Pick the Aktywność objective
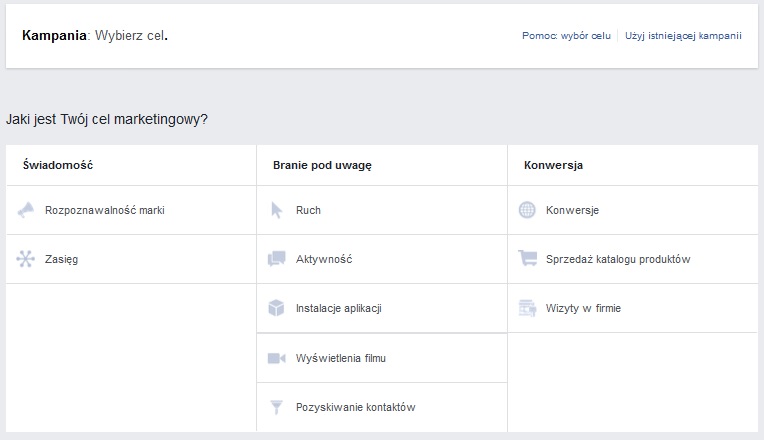764x440 pixels. (x=324, y=259)
